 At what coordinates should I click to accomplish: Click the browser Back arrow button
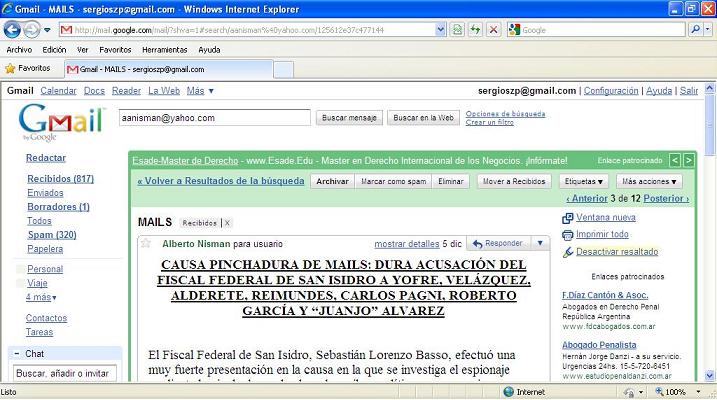click(x=12, y=30)
